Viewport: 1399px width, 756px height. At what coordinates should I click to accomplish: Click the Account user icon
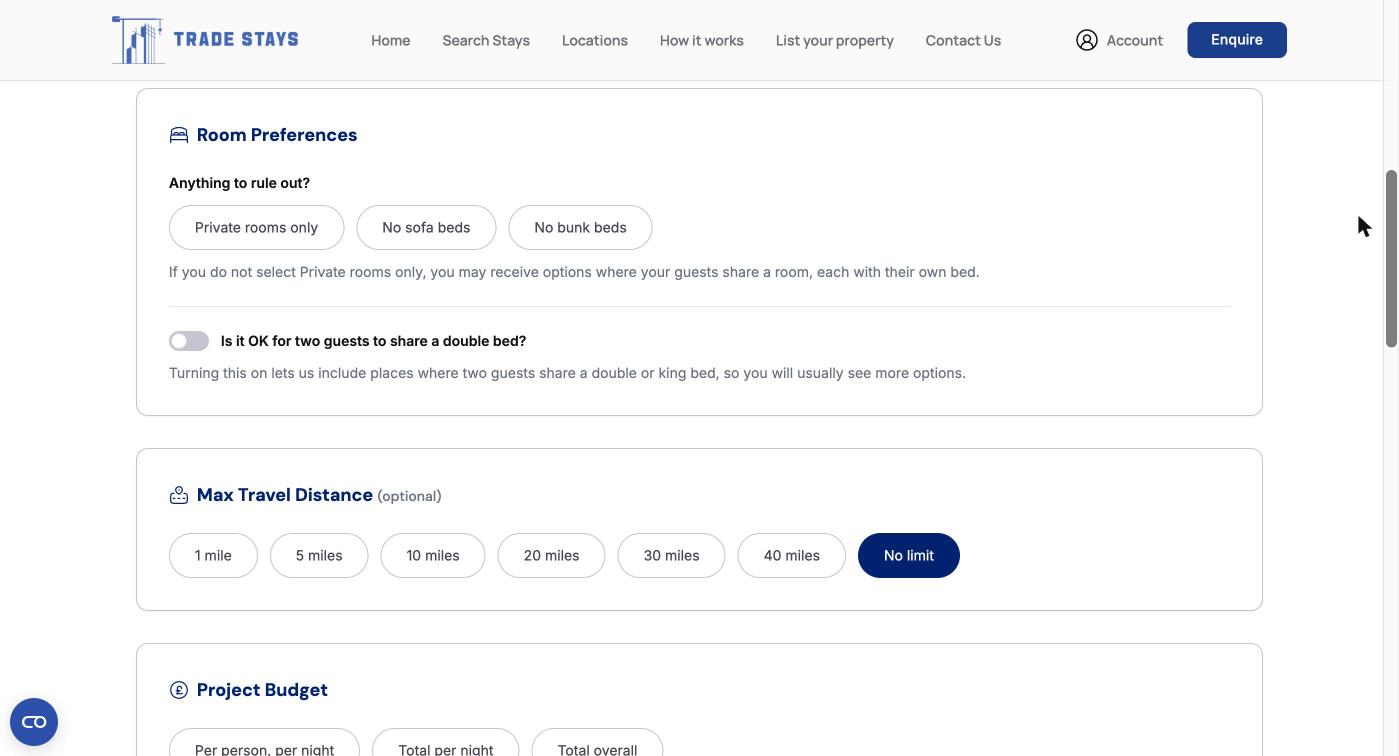pyautogui.click(x=1087, y=40)
